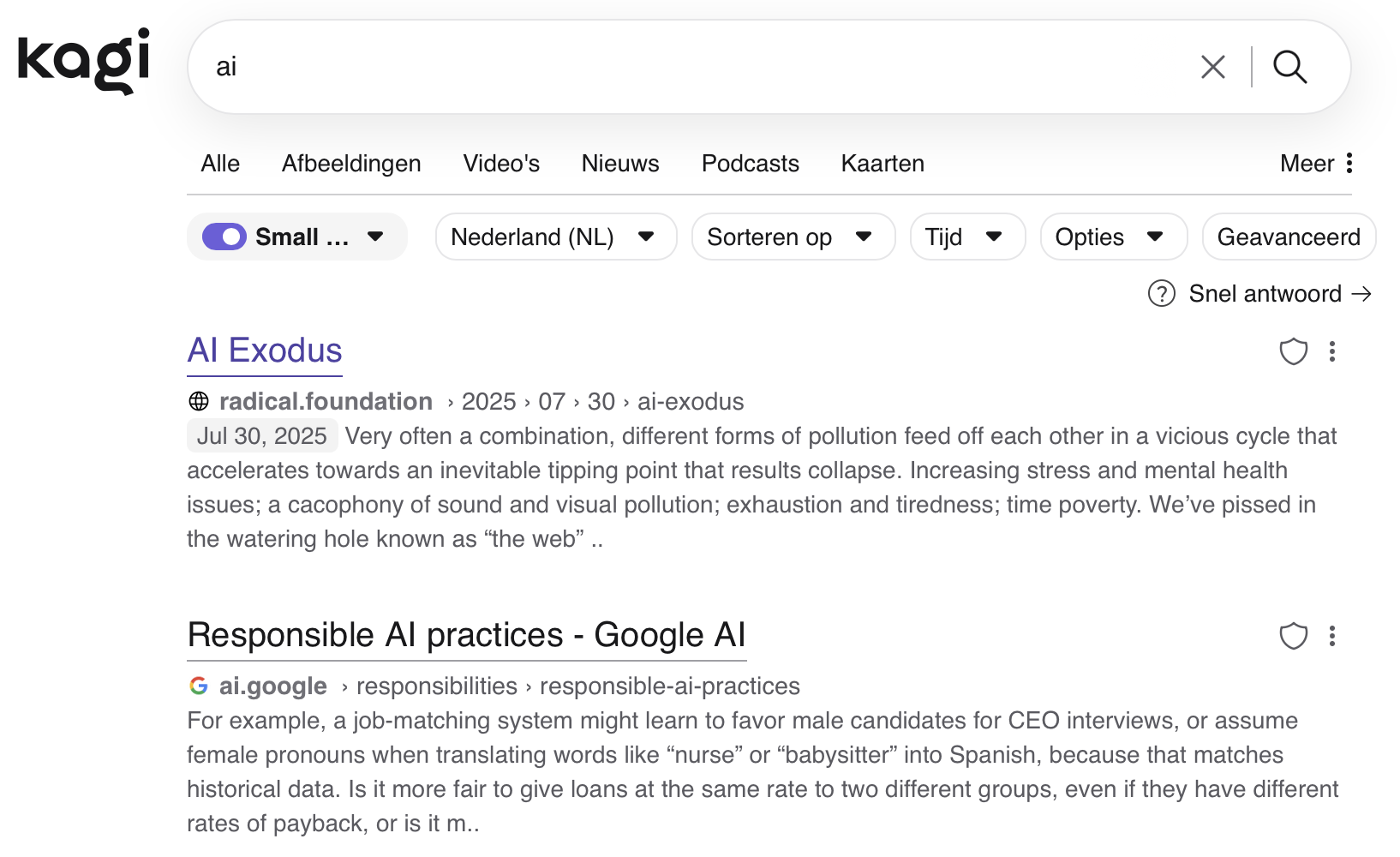Open the three-dot menu for AI Exodus result

pos(1331,351)
